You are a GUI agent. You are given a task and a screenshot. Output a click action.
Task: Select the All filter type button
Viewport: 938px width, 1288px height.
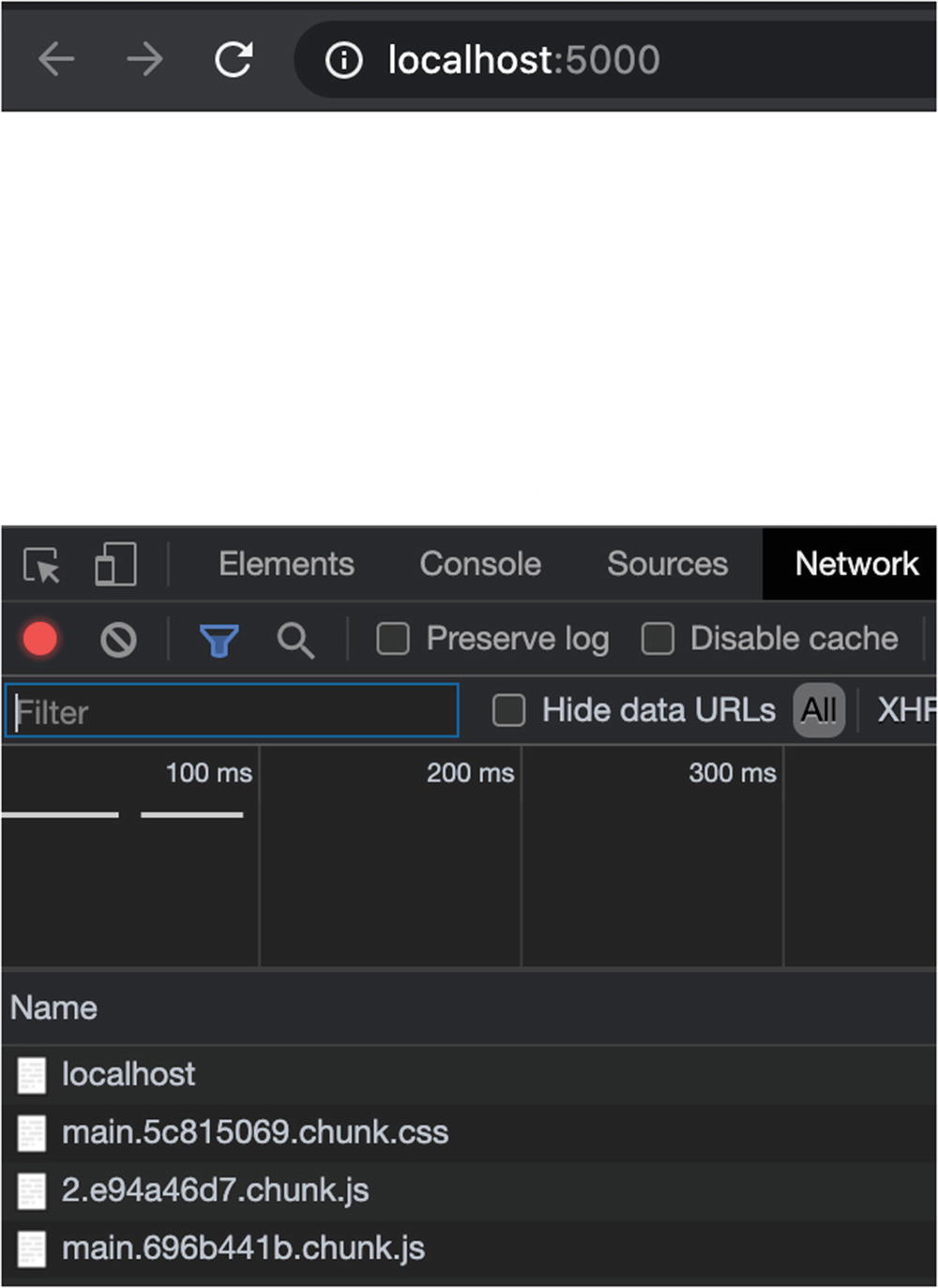(x=819, y=711)
